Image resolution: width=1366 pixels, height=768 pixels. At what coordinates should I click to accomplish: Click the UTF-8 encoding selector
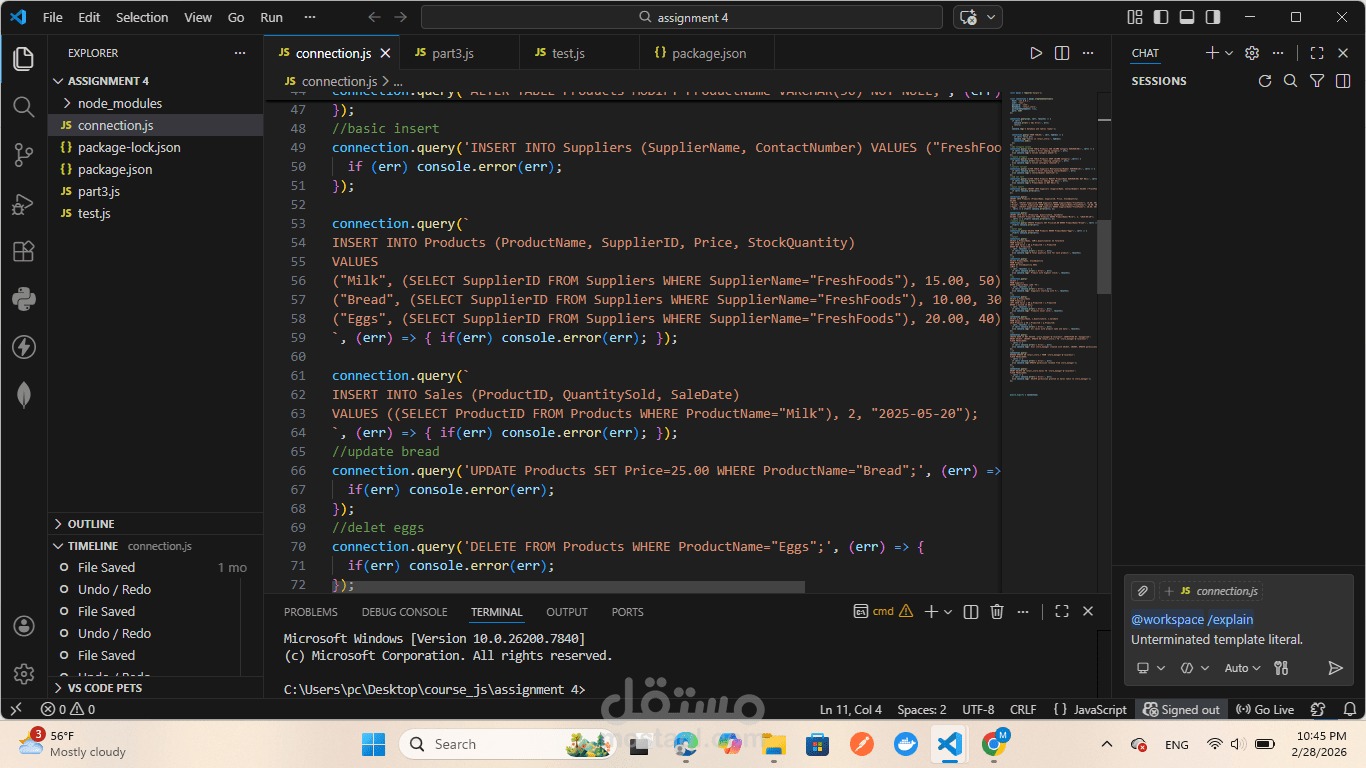(x=978, y=709)
